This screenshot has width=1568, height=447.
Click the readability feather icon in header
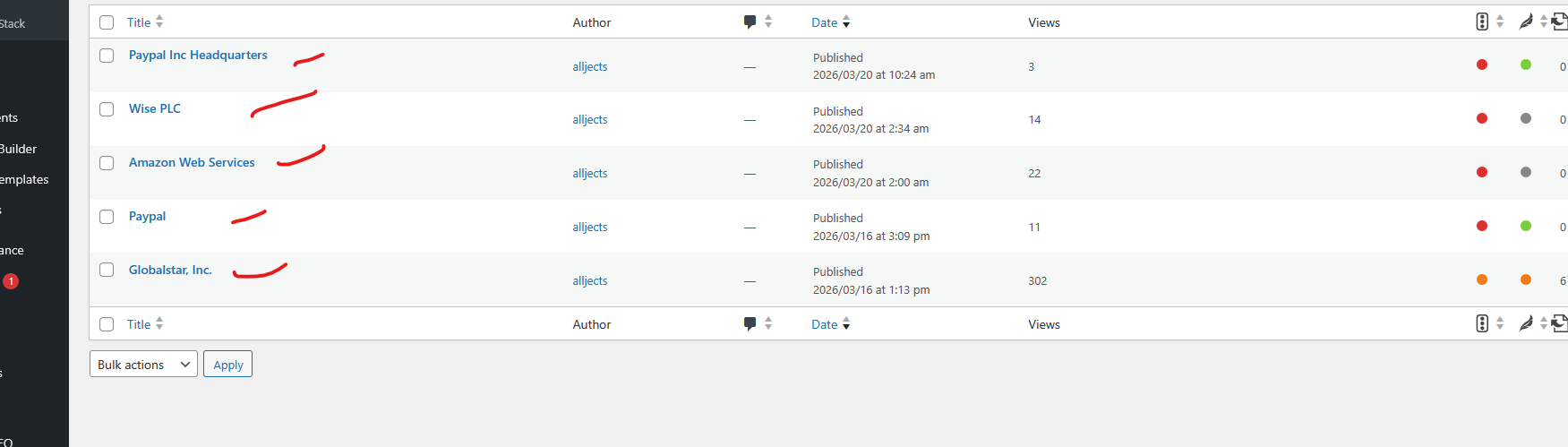pyautogui.click(x=1526, y=21)
